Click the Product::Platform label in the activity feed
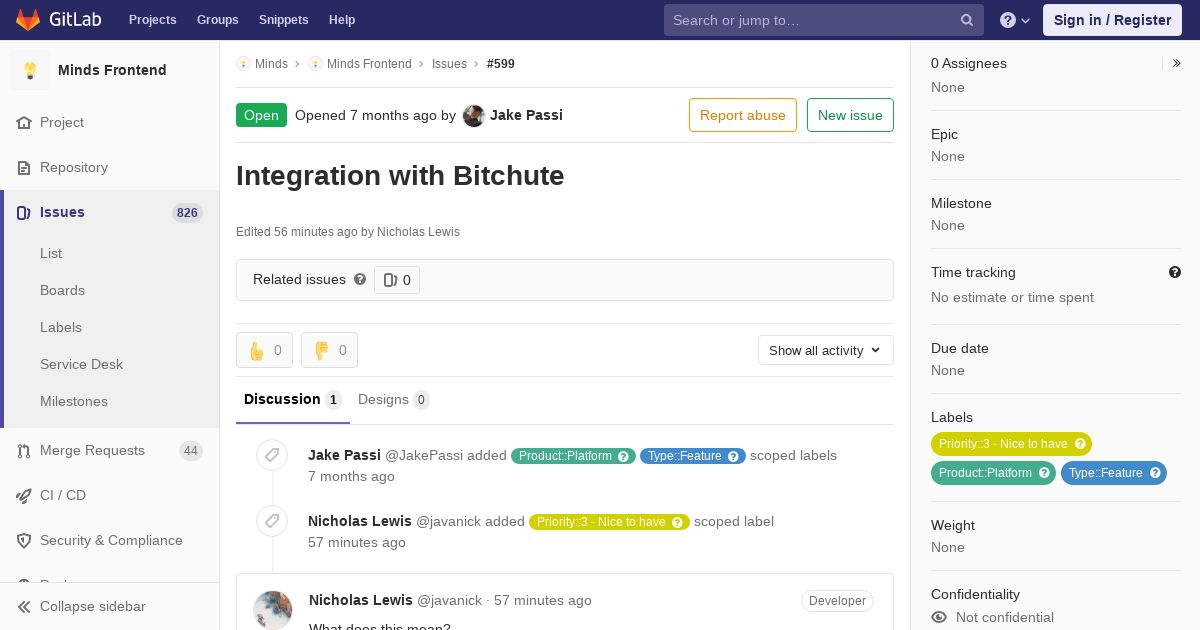 click(573, 456)
